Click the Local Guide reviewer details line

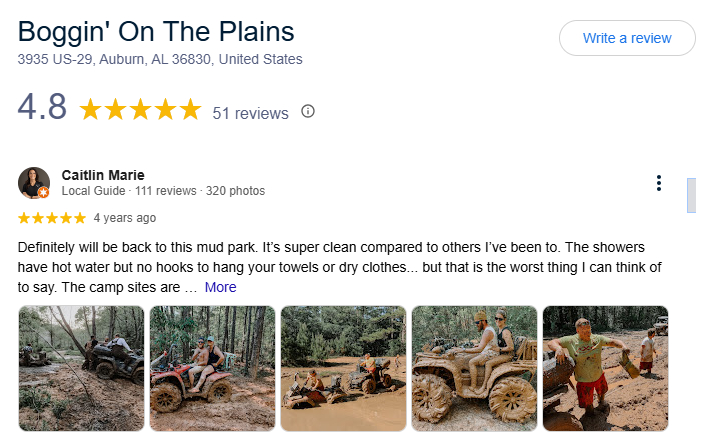(163, 190)
